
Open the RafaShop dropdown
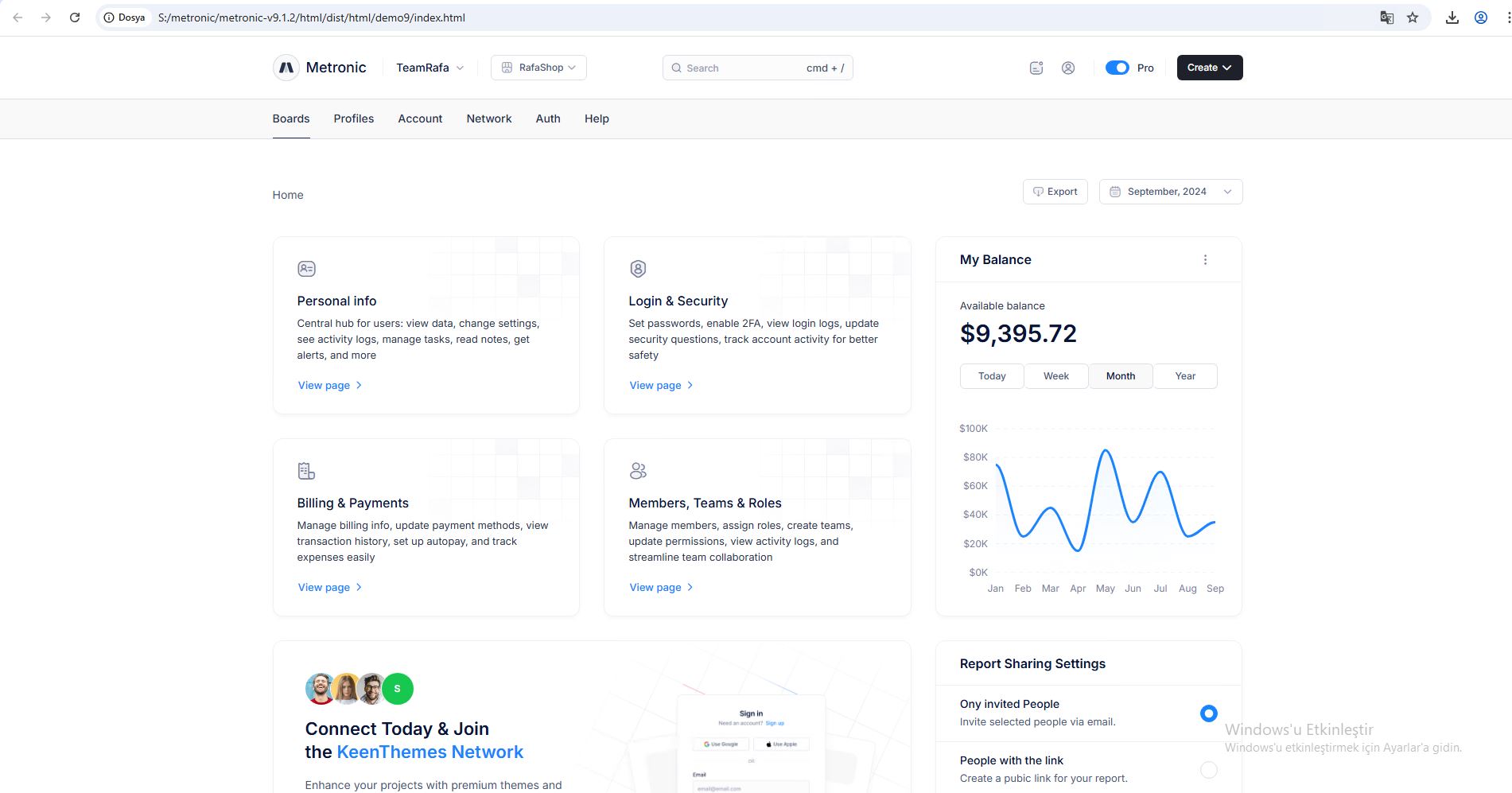click(538, 68)
